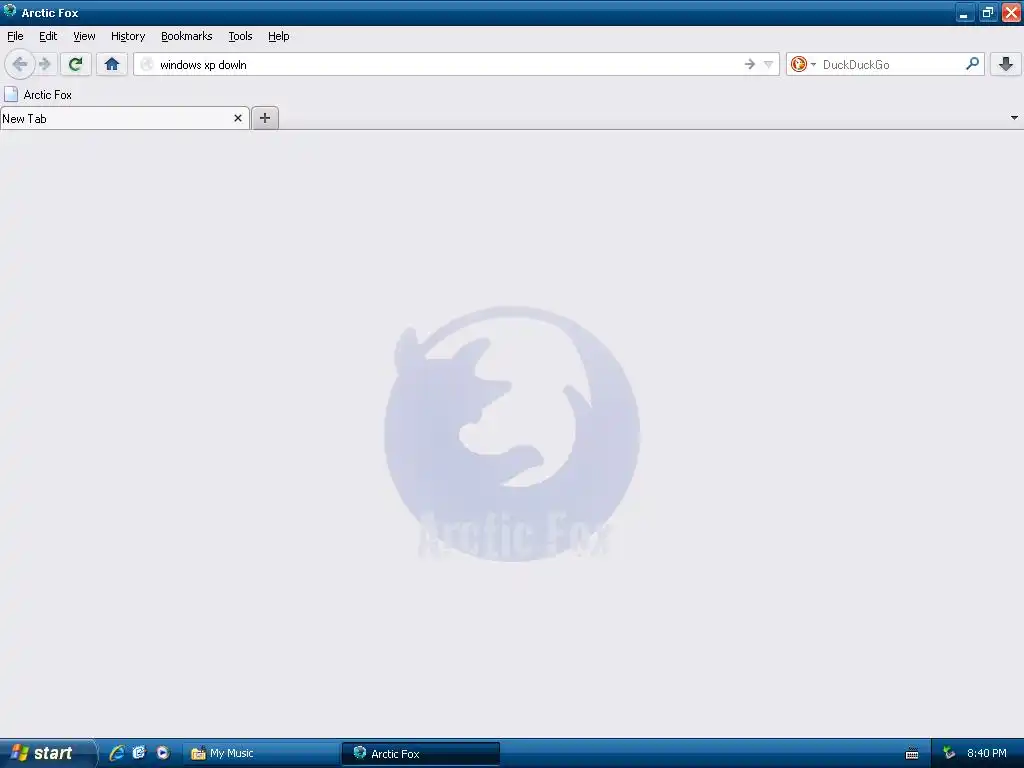Restore down the Arctic Fox window

[988, 13]
